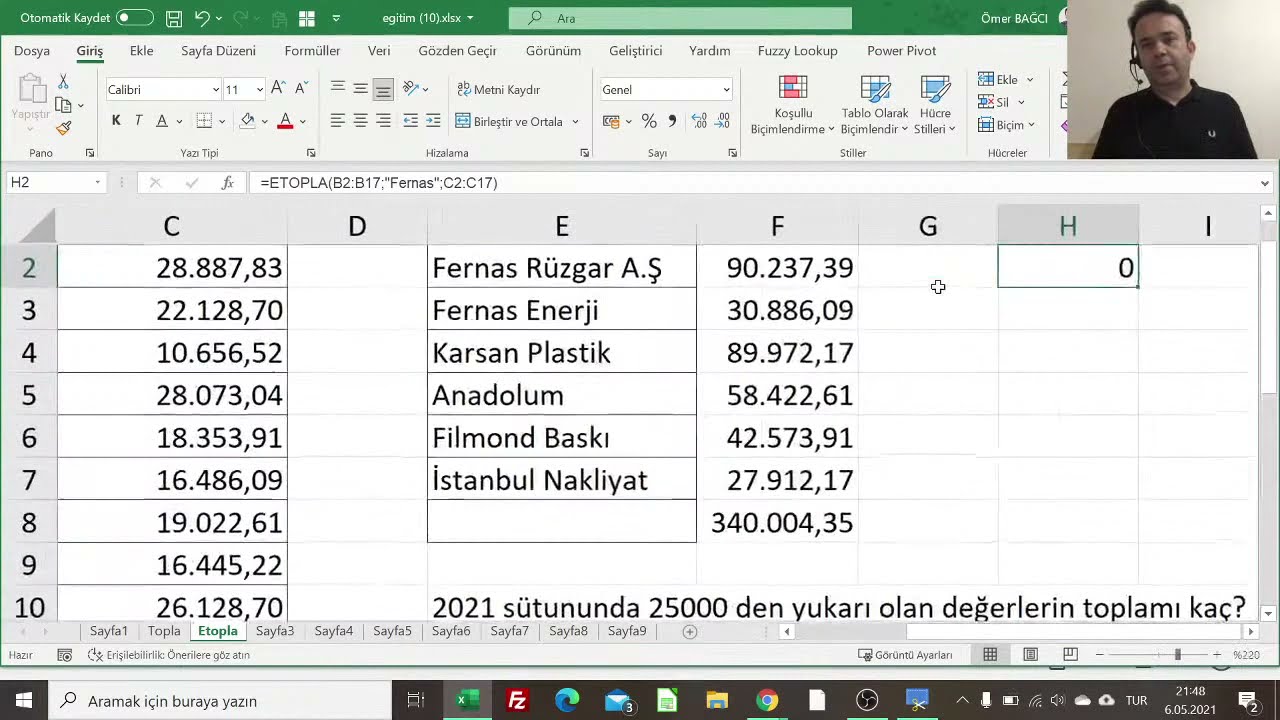Expand Birleştir ve Ortala dropdown arrow
This screenshot has height=720, width=1280.
tap(575, 122)
